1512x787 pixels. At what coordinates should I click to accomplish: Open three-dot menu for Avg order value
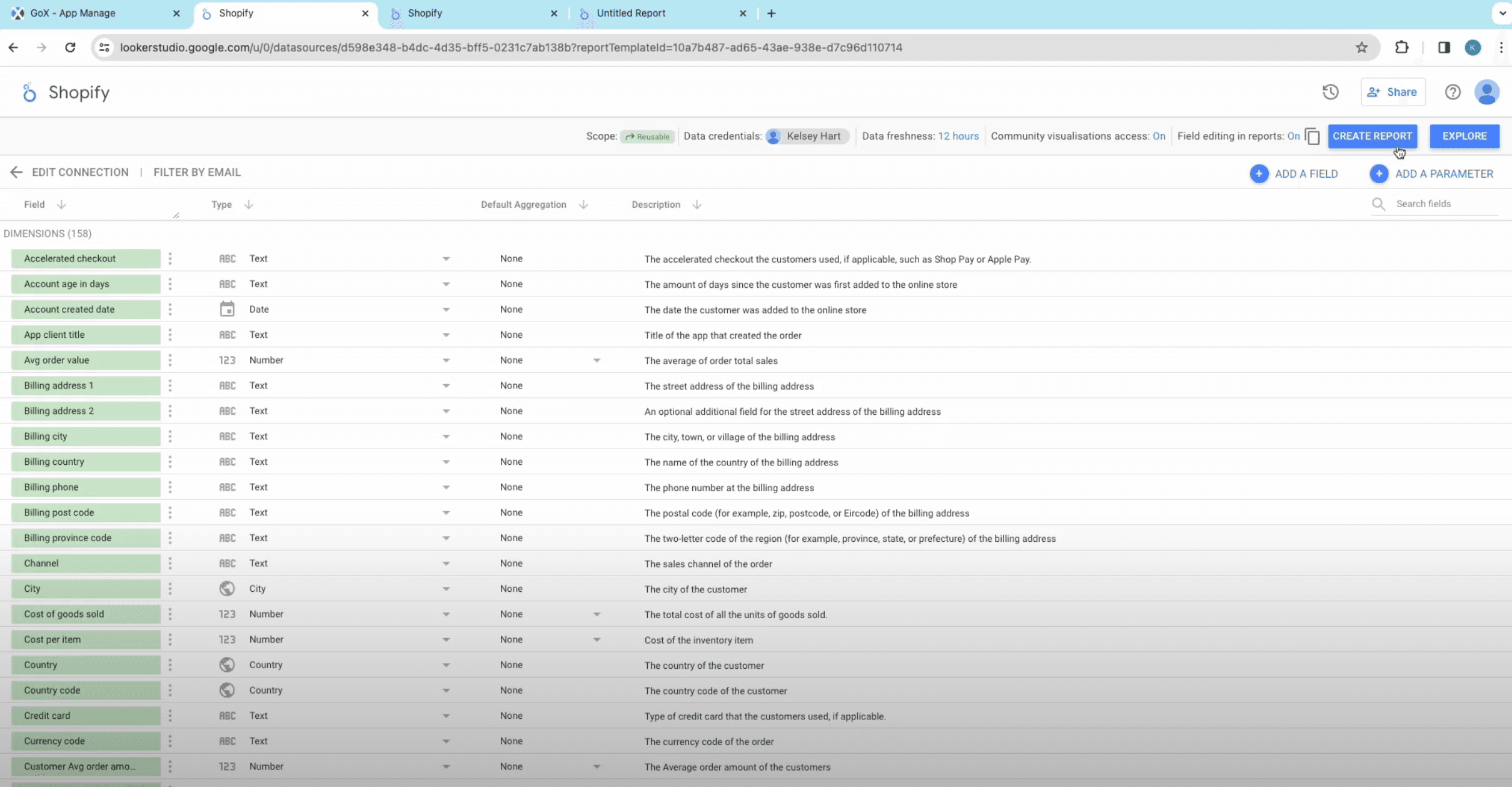pyautogui.click(x=170, y=360)
